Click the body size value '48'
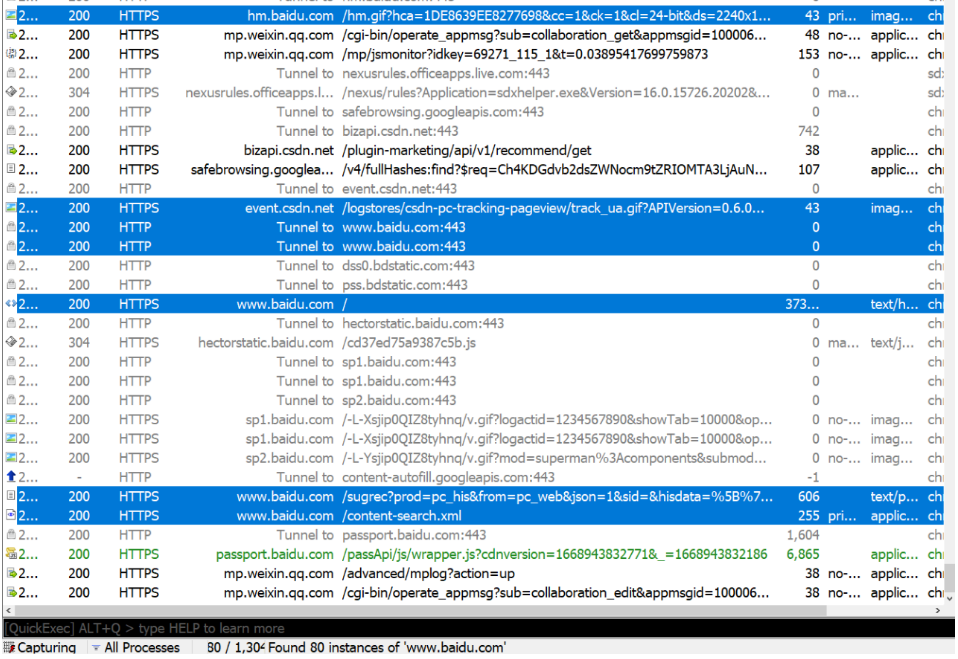Viewport: 958px width, 659px height. point(813,35)
